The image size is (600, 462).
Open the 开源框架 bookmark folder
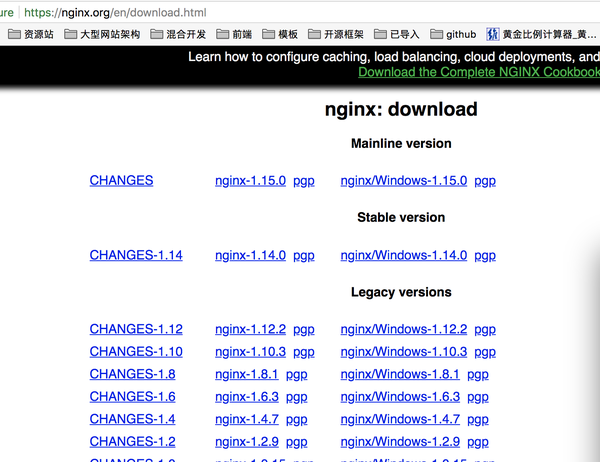coord(336,34)
